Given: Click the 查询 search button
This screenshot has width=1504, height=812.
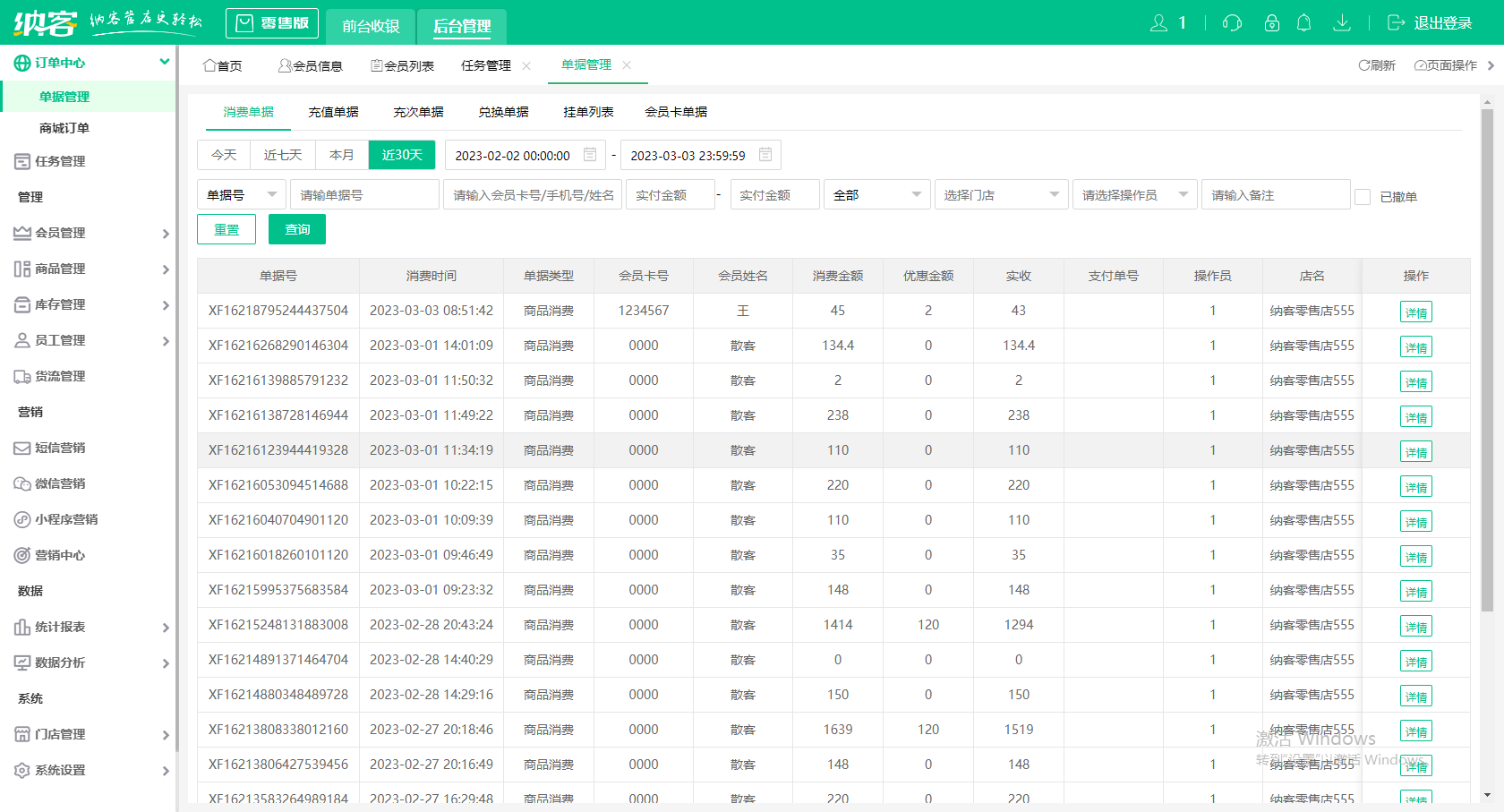Looking at the screenshot, I should [x=296, y=229].
